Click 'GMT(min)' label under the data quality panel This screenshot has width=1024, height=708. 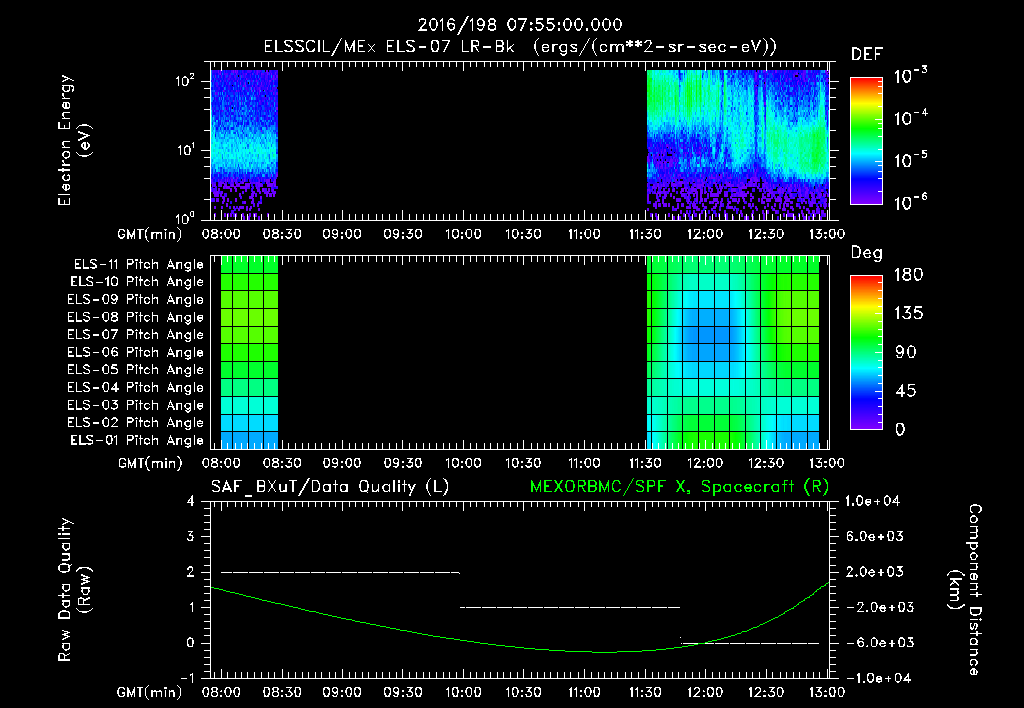pyautogui.click(x=150, y=692)
